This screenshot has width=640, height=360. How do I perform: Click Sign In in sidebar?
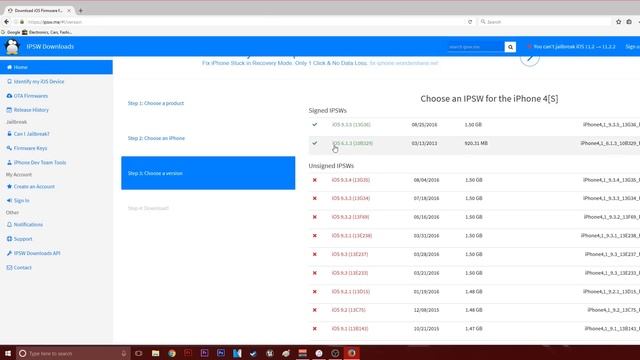point(18,200)
